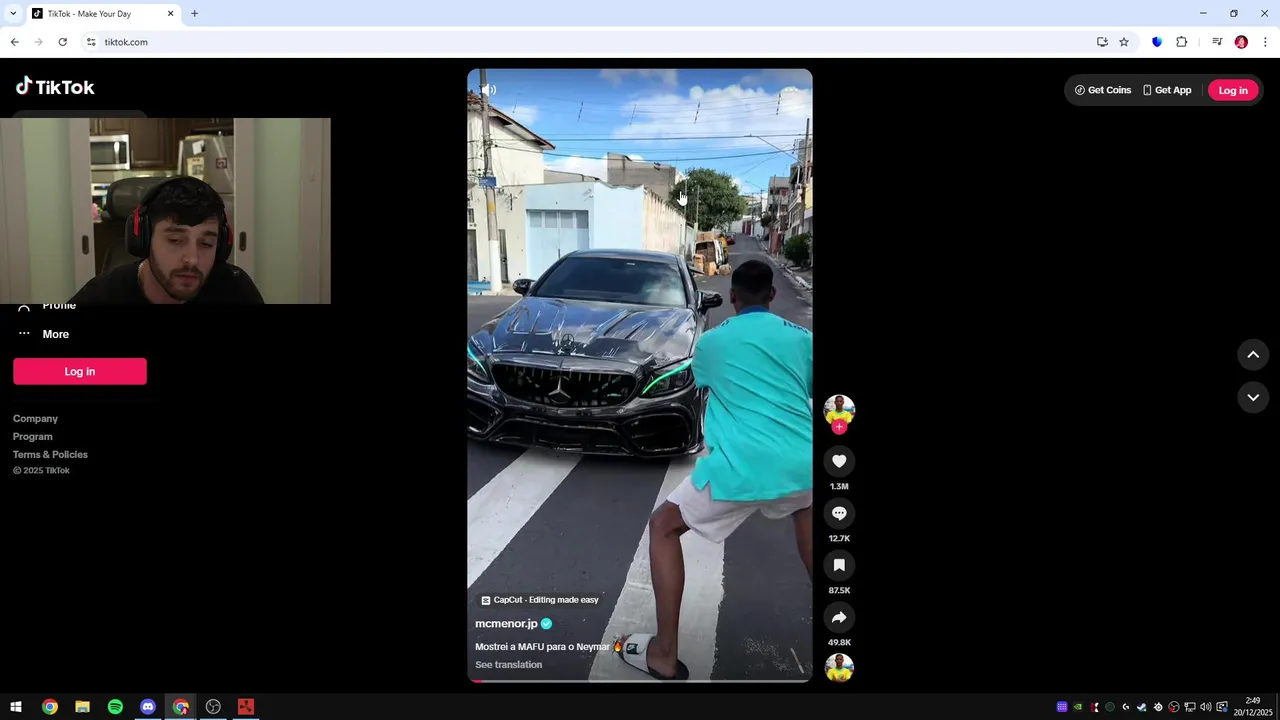Image resolution: width=1280 pixels, height=720 pixels.
Task: Click the Get App button
Action: (1167, 90)
